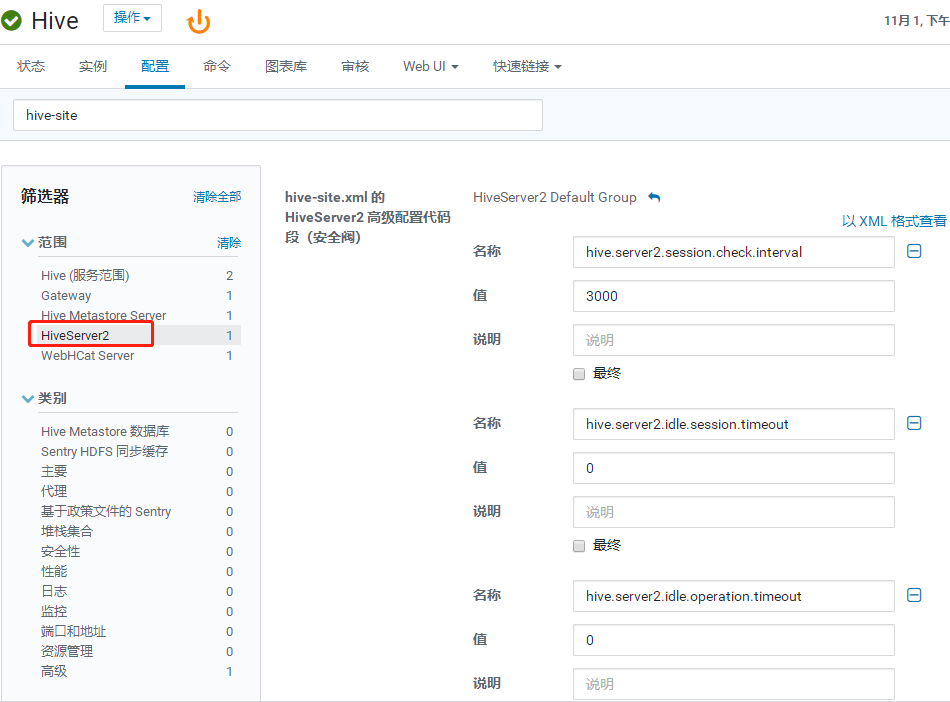Click the 清除 link beside 范围
The width and height of the screenshot is (950, 702).
(229, 243)
